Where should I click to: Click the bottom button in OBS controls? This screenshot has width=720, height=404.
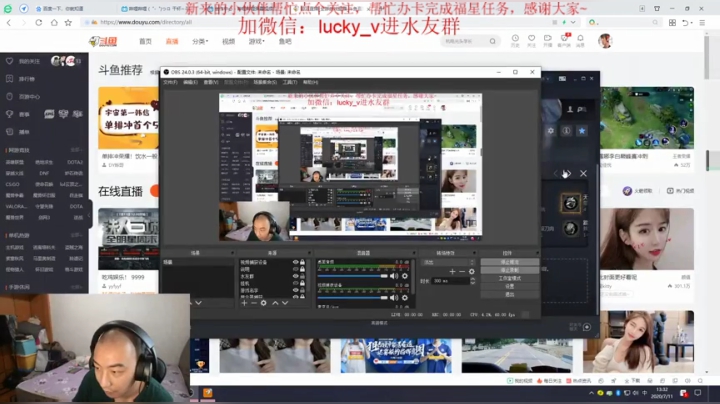click(509, 294)
